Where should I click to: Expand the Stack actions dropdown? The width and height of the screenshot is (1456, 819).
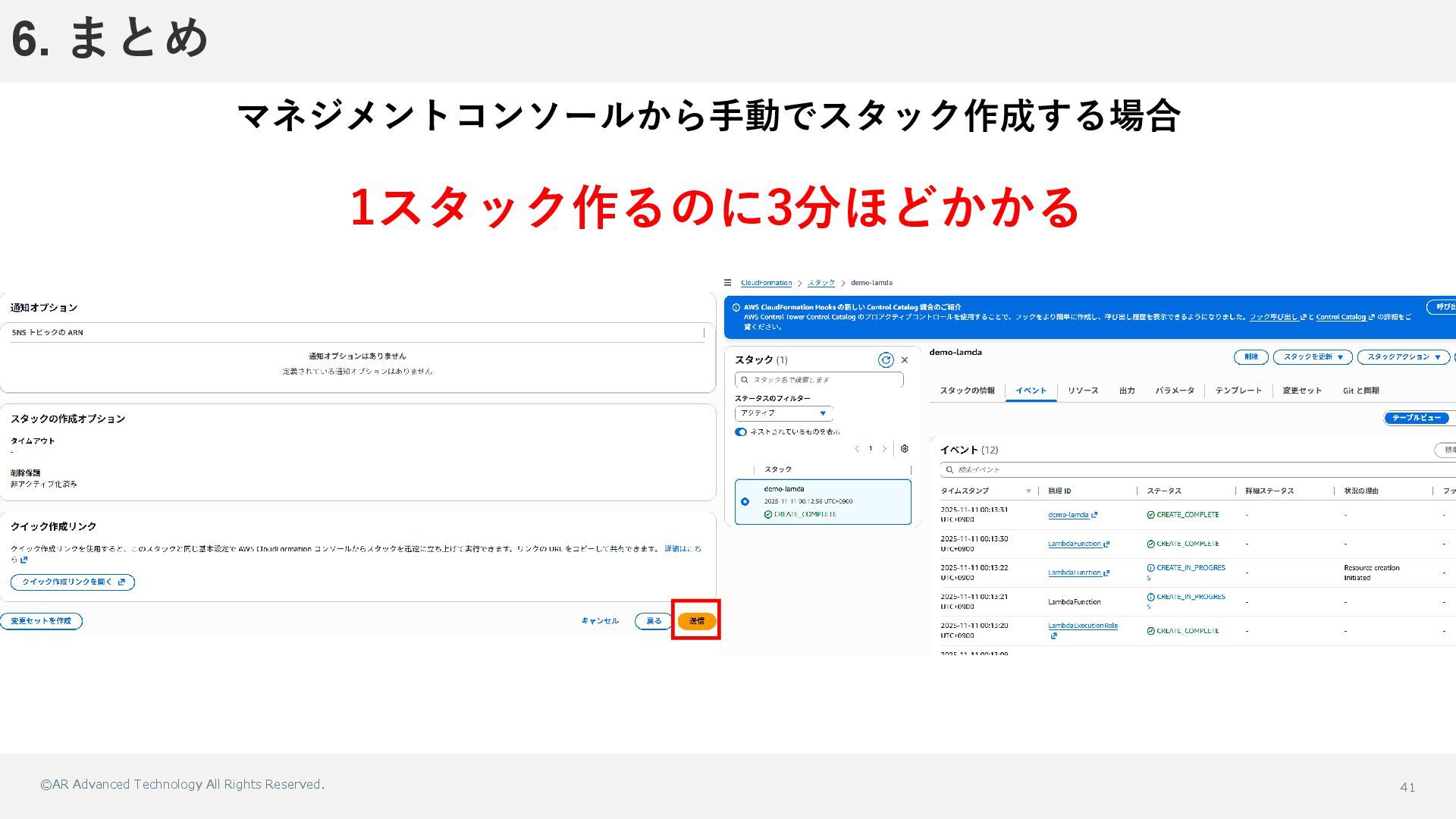(x=1403, y=357)
